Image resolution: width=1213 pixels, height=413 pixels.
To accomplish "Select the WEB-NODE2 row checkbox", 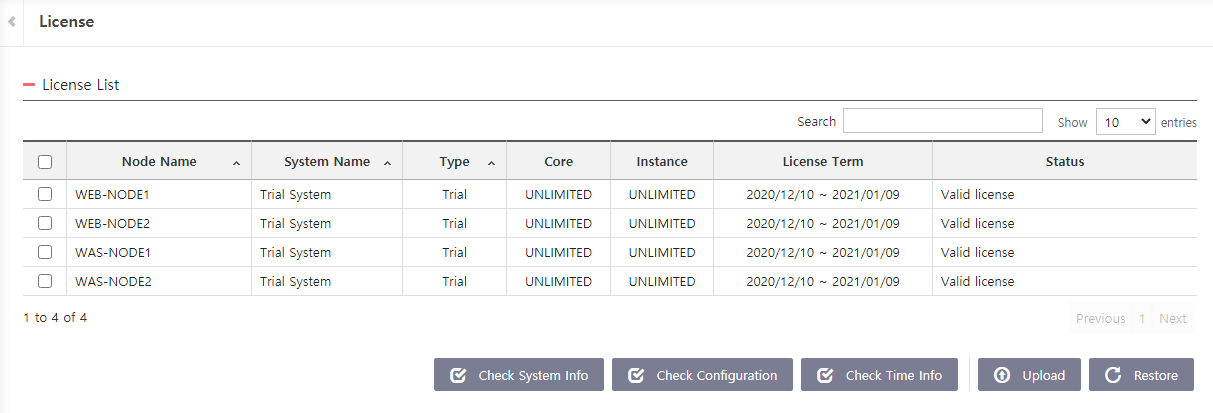I will (x=45, y=223).
